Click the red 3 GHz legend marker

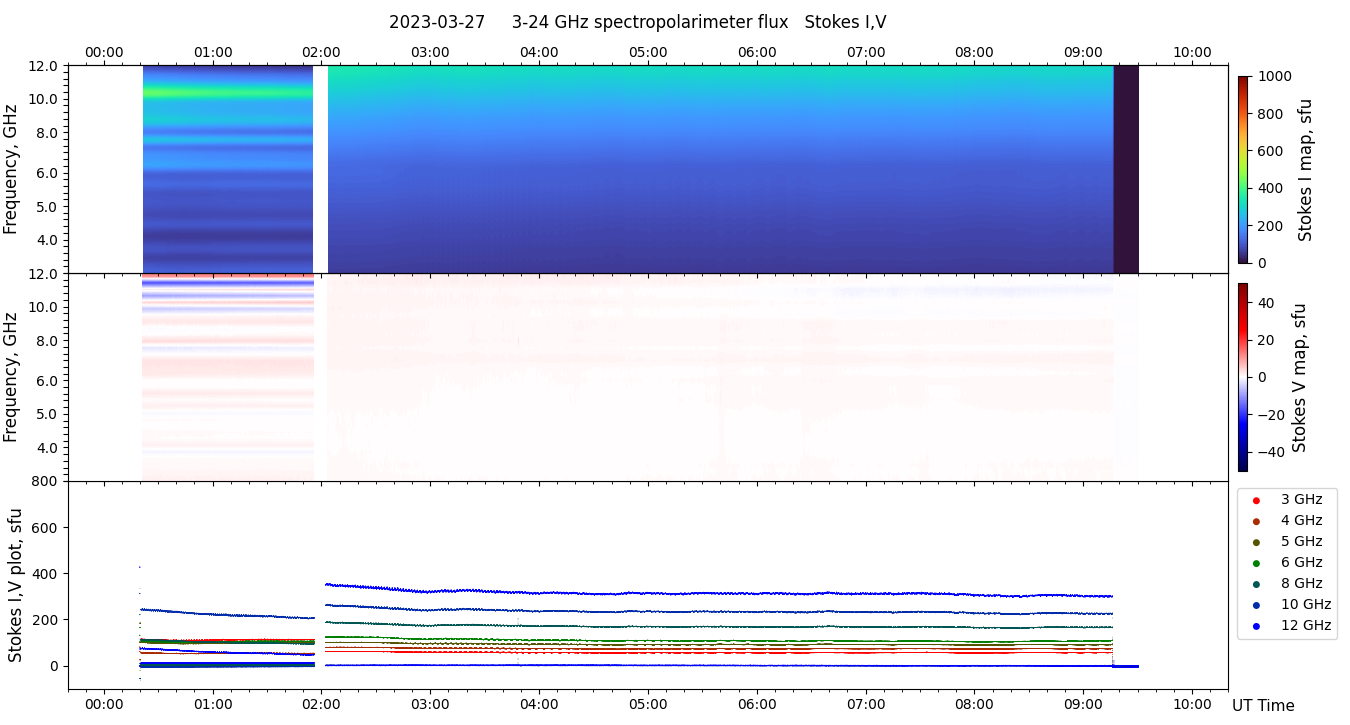tap(1256, 500)
